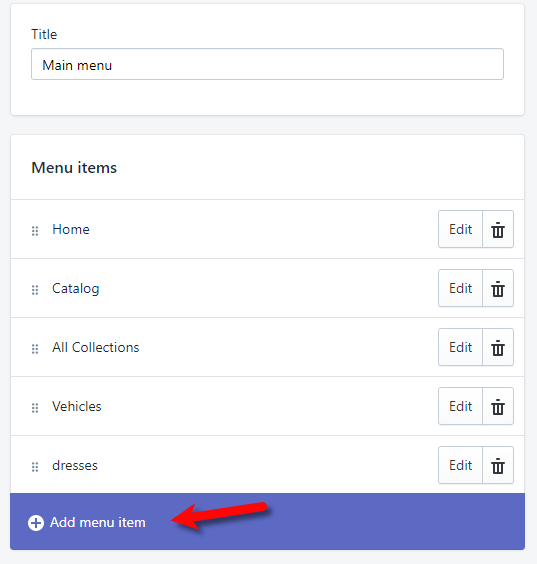
Task: Delete the Home menu item
Action: click(498, 229)
